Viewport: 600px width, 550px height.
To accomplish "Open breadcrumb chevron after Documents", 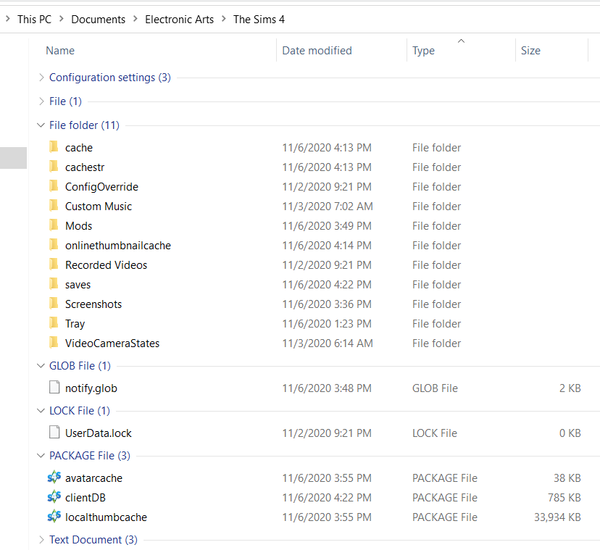I will coord(135,19).
